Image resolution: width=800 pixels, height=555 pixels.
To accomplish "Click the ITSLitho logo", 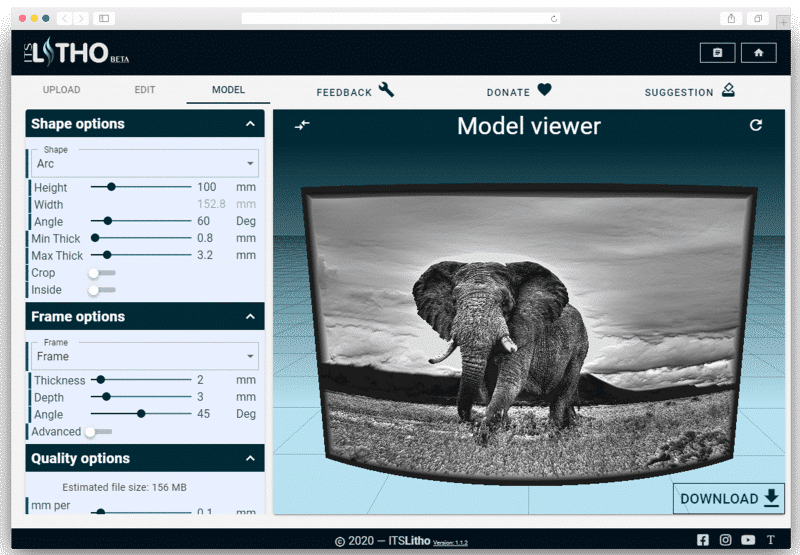I will (76, 52).
